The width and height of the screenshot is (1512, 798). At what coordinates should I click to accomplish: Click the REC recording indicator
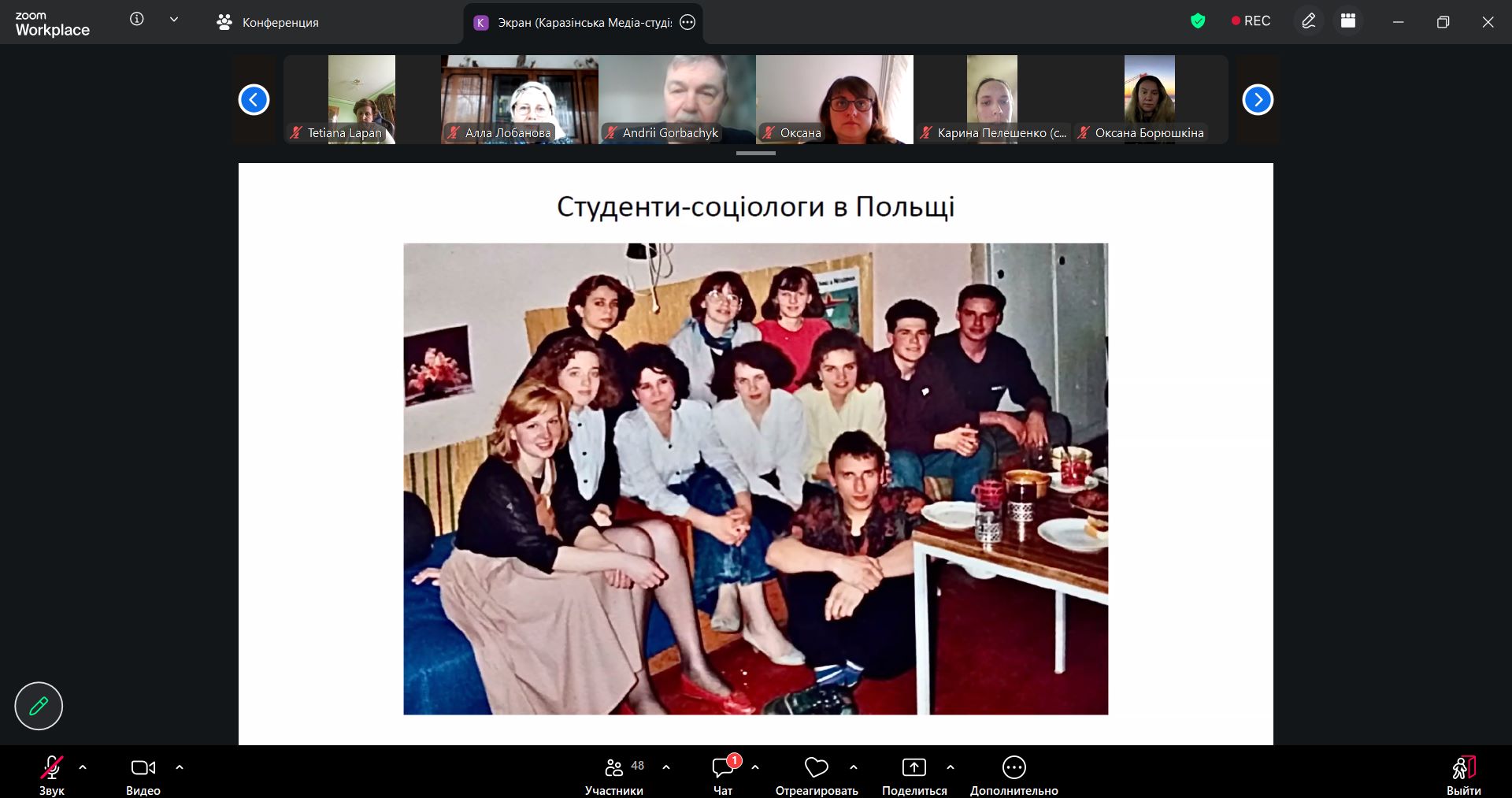coord(1251,21)
